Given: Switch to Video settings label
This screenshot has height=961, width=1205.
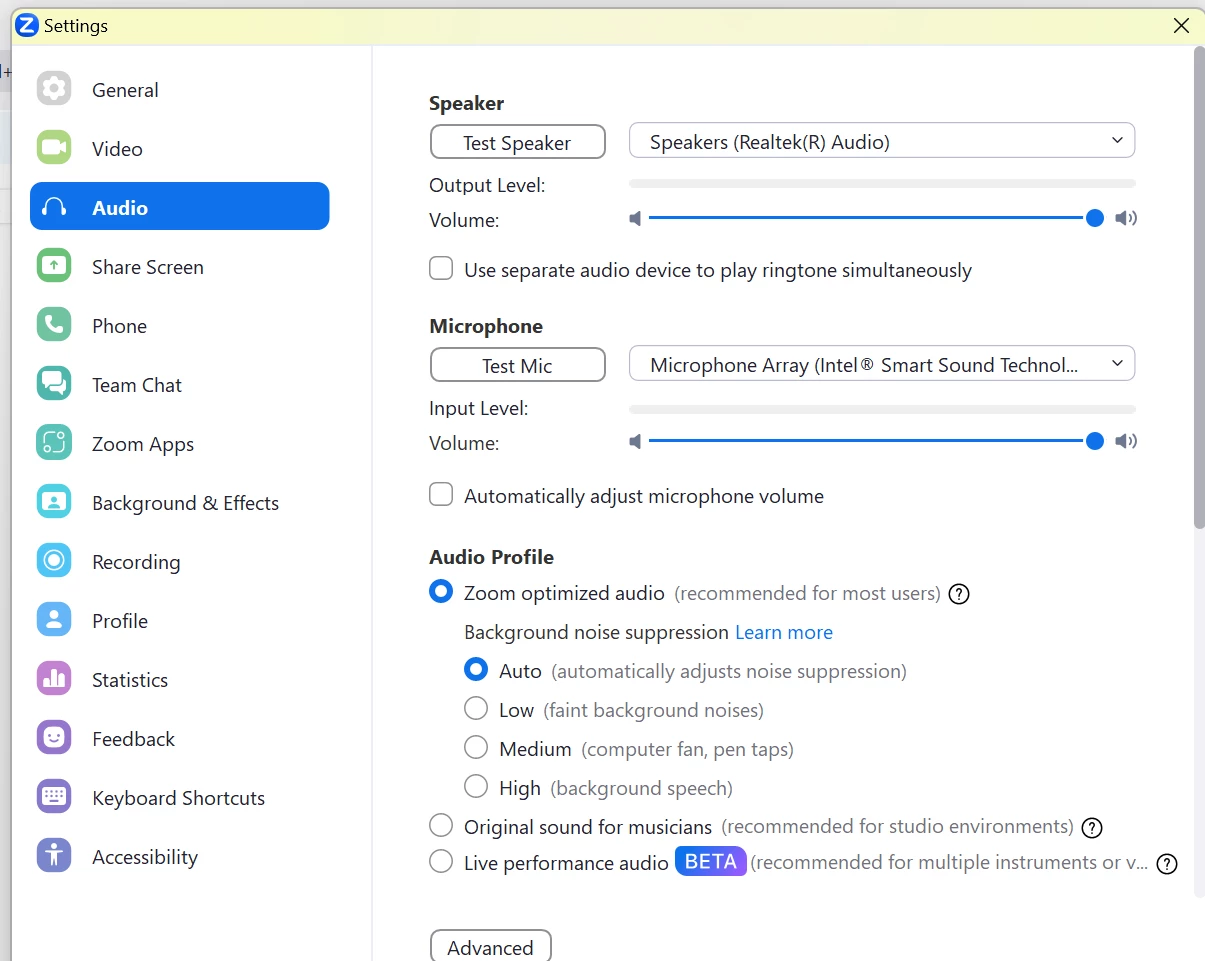Looking at the screenshot, I should [x=117, y=149].
